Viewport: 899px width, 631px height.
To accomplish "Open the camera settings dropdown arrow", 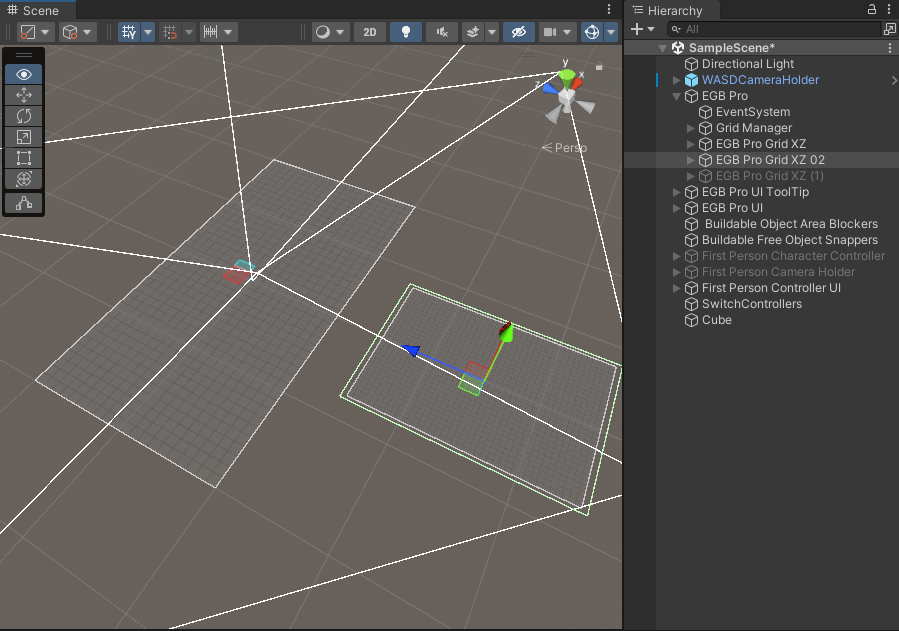I will [567, 32].
